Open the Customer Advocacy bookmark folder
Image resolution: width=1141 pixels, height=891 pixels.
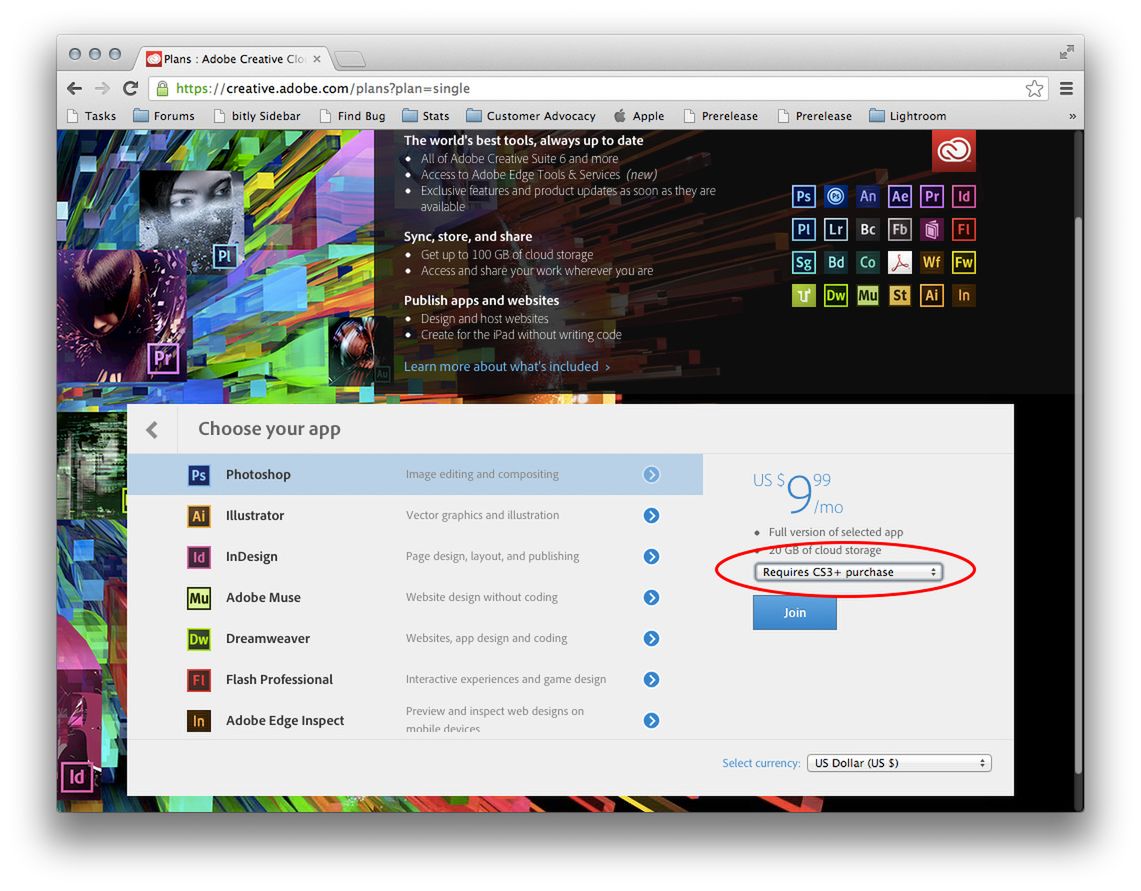point(530,116)
